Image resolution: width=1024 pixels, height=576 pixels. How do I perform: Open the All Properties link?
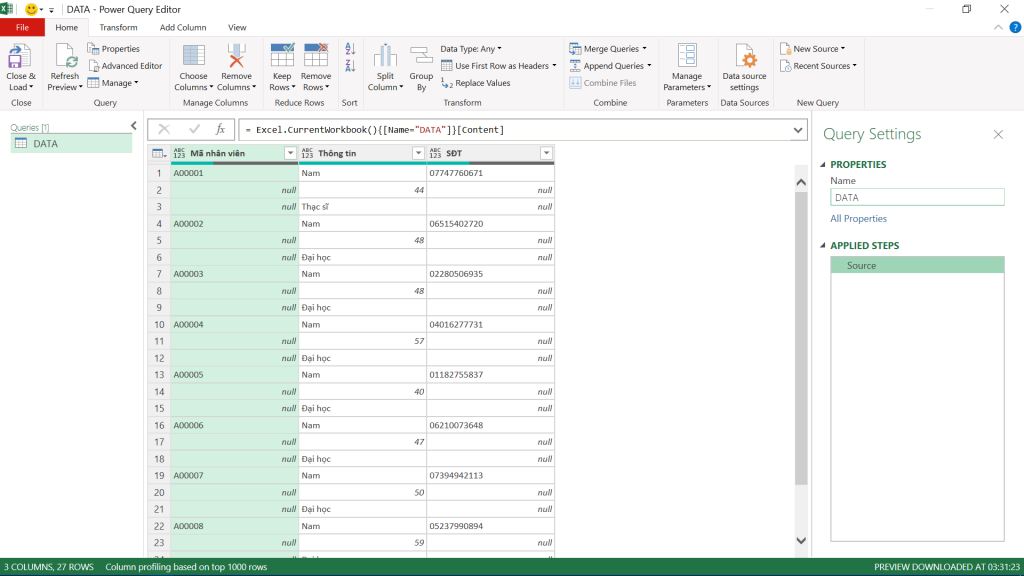pos(858,219)
